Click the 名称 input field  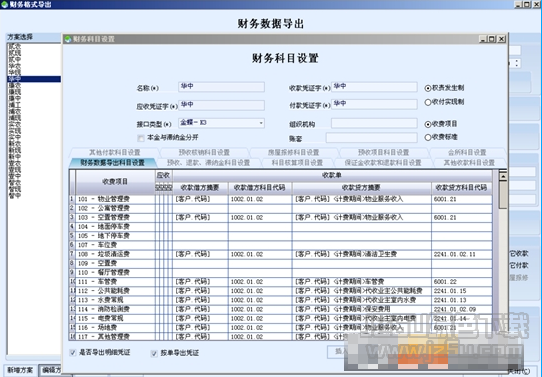coord(222,87)
